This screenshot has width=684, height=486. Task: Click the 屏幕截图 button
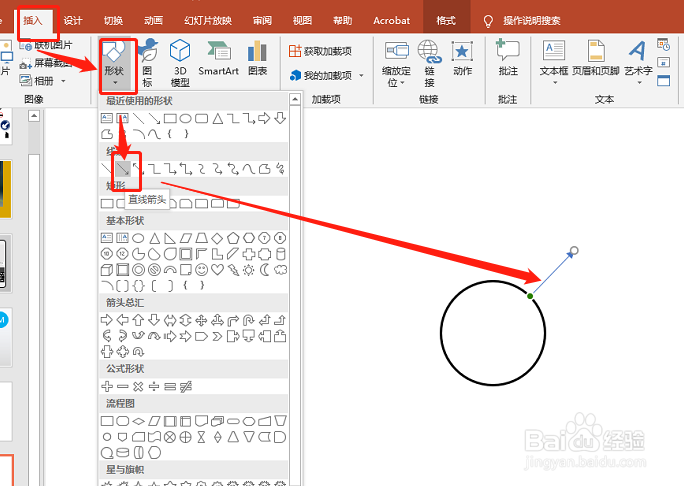46,64
